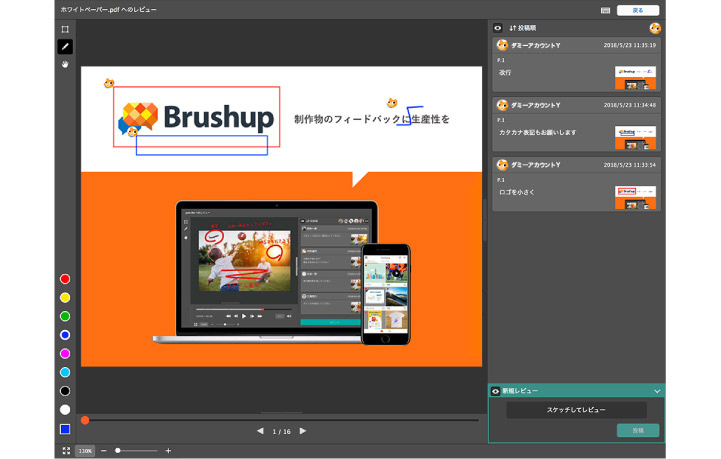Toggle comment visibility eye in header
This screenshot has width=721, height=459.
[498, 28]
